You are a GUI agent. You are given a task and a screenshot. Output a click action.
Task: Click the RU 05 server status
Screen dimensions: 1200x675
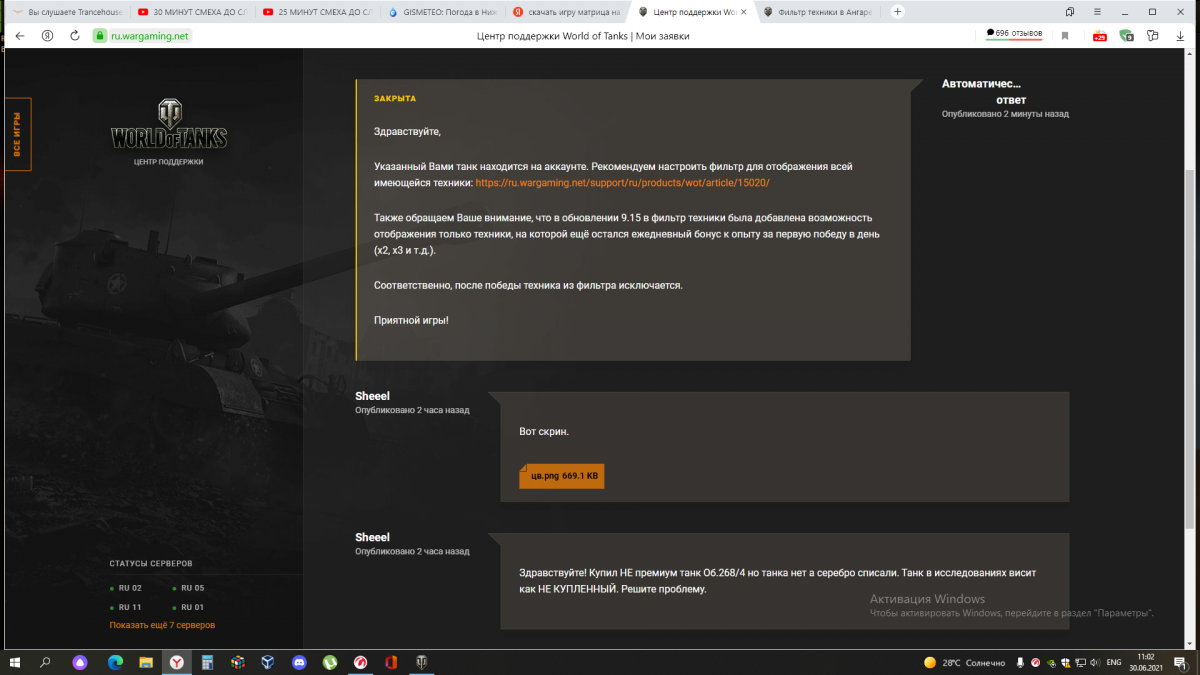click(188, 588)
